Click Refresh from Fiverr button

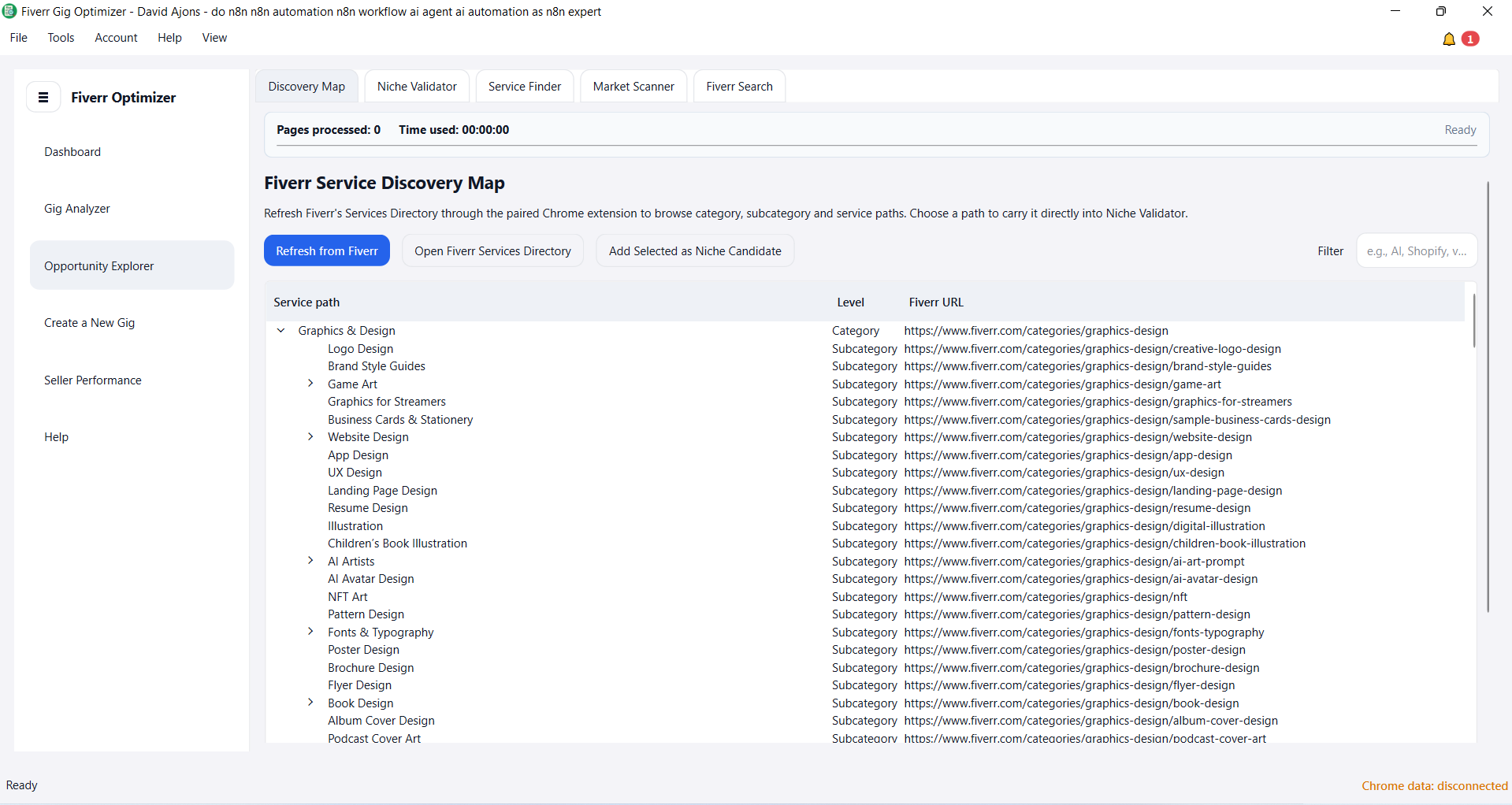327,250
